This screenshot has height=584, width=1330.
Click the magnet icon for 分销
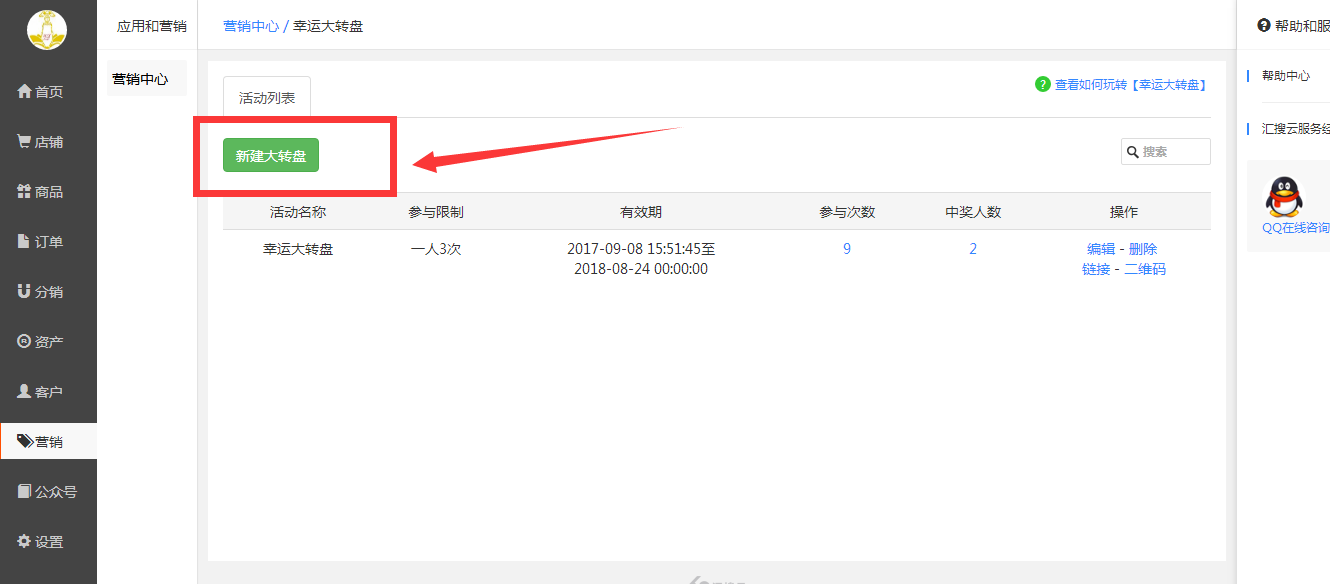pyautogui.click(x=25, y=292)
